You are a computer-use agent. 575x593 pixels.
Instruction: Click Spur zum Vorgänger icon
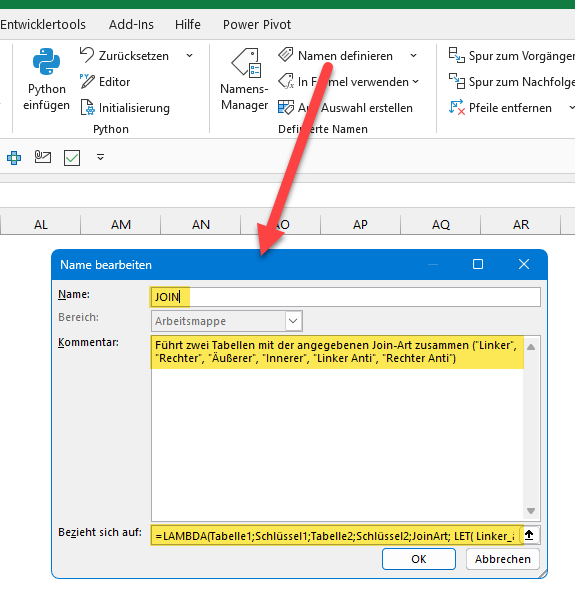point(457,55)
